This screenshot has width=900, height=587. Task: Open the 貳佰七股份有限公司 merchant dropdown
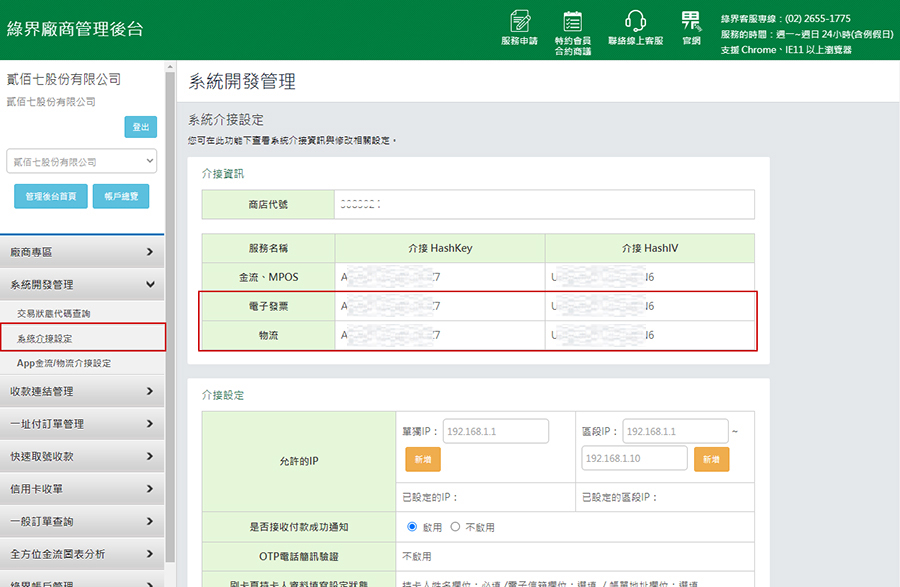(x=82, y=161)
